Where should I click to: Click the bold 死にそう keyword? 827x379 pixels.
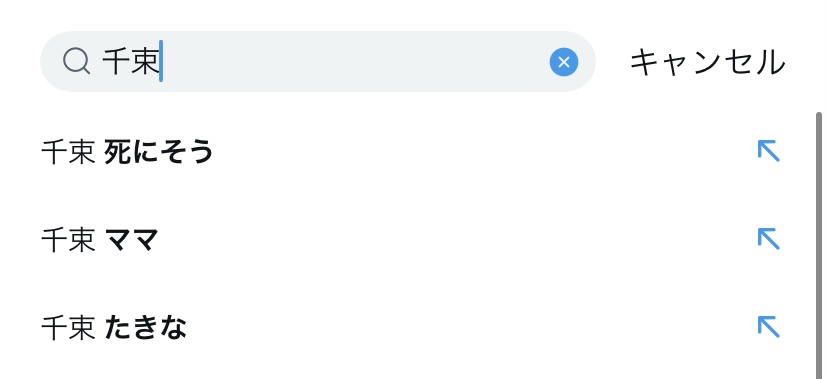pyautogui.click(x=159, y=152)
